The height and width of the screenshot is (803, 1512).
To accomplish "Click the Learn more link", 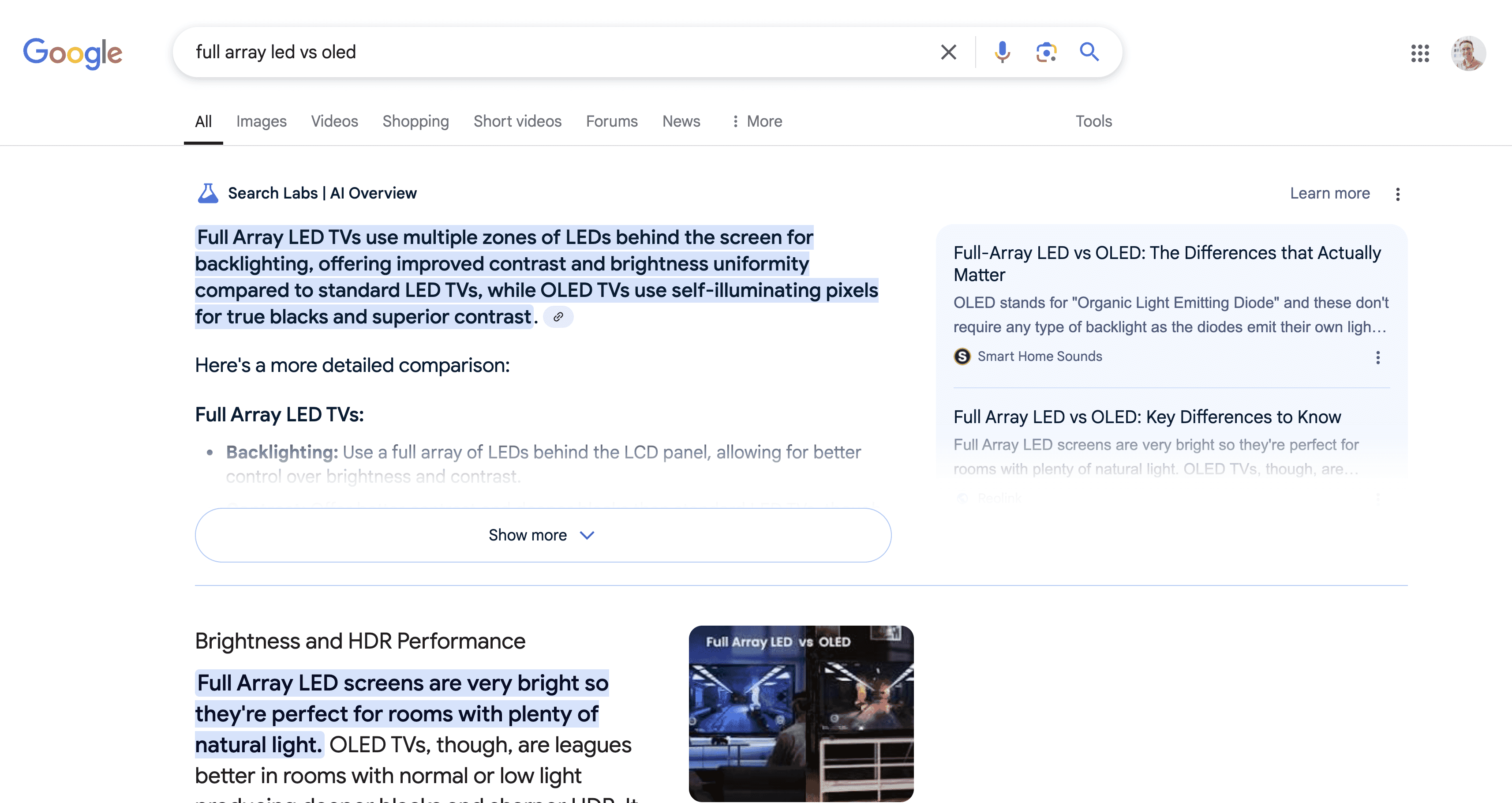I will 1329,193.
